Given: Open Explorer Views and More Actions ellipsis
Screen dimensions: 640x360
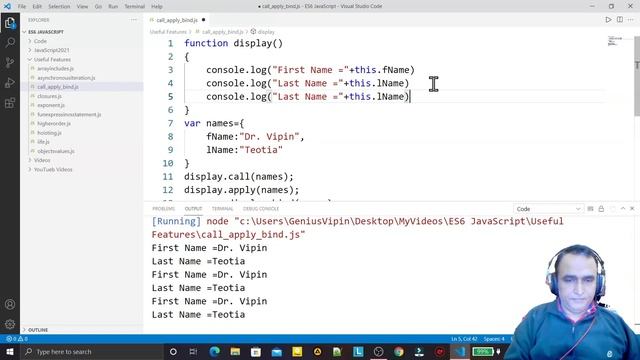Looking at the screenshot, I should (x=134, y=20).
